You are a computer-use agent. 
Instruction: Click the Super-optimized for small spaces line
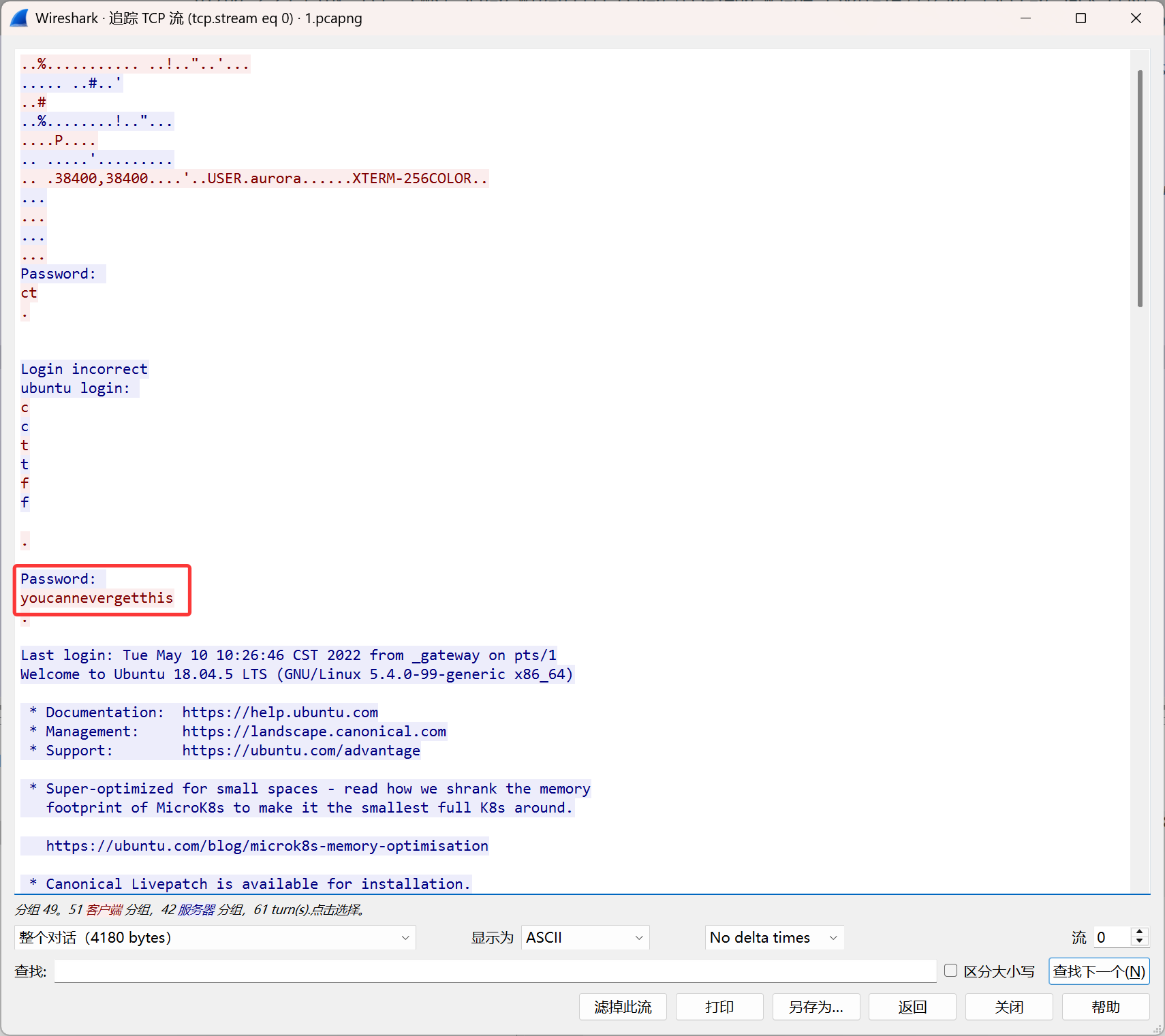tap(306, 789)
